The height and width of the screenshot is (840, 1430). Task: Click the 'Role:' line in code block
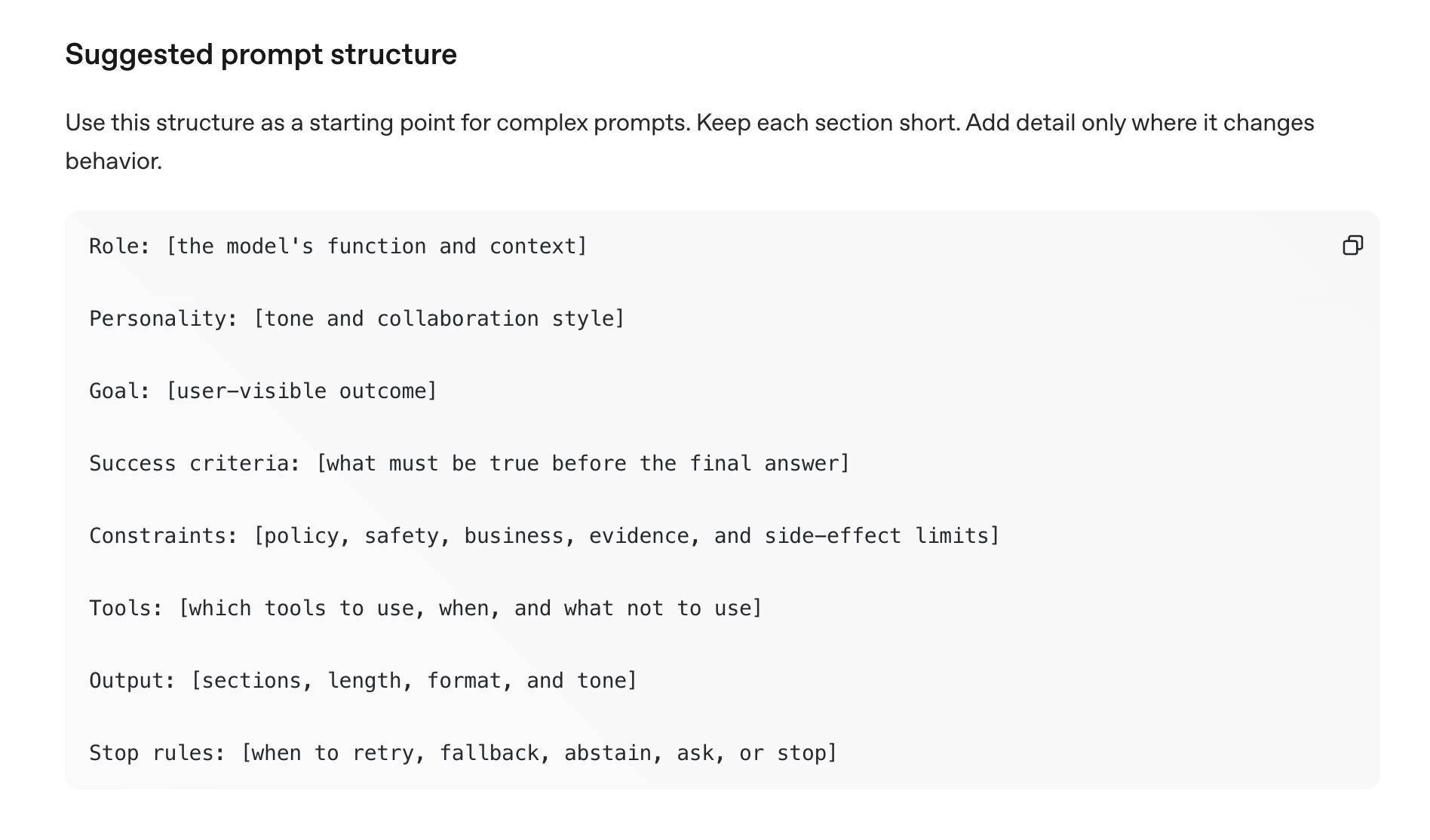tap(338, 246)
